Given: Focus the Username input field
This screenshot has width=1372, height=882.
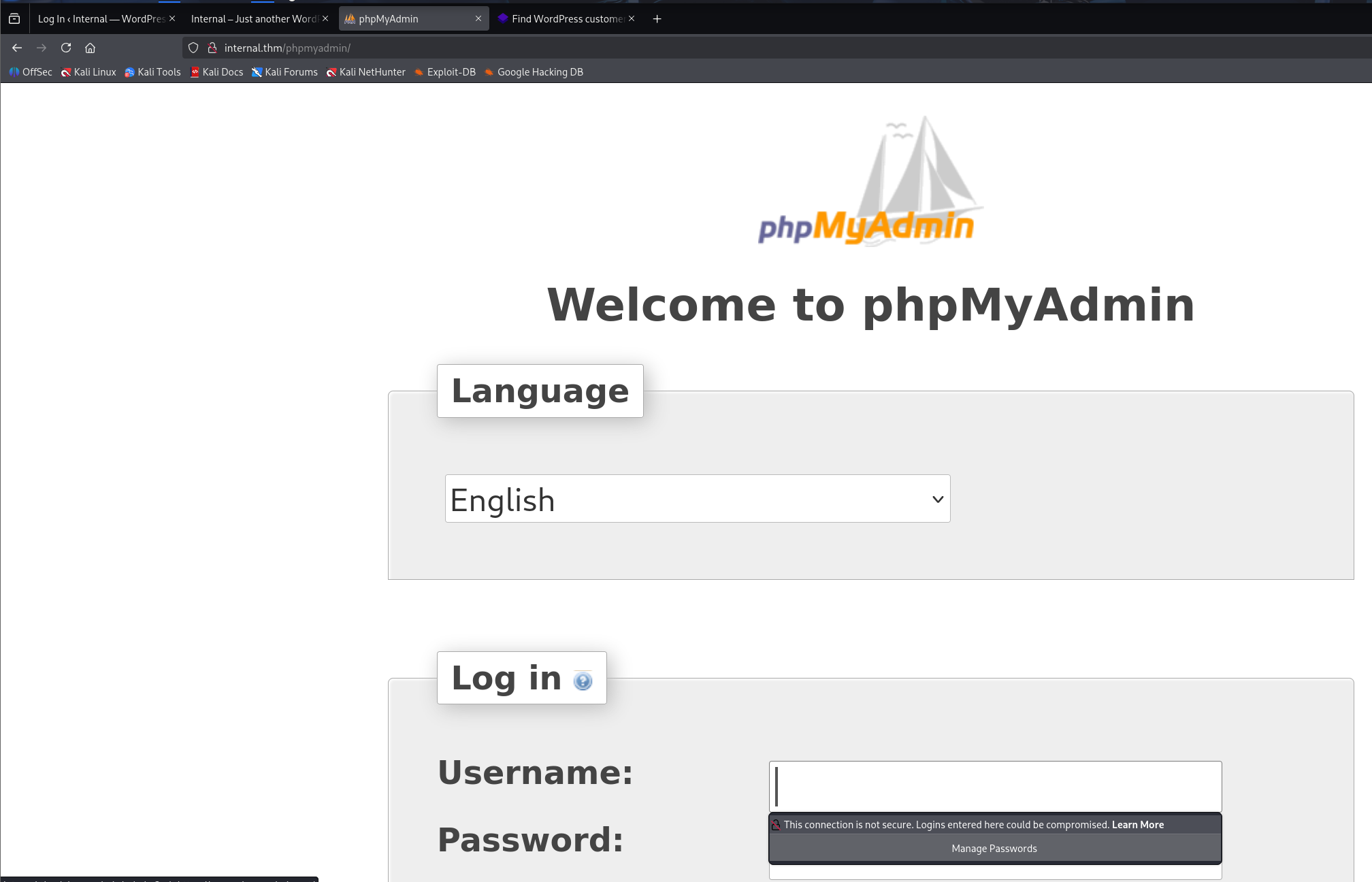Looking at the screenshot, I should click(995, 786).
